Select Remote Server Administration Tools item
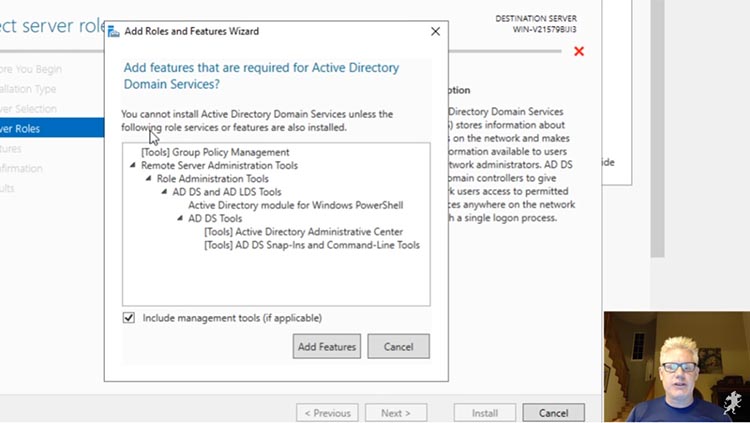This screenshot has width=750, height=423. point(219,166)
